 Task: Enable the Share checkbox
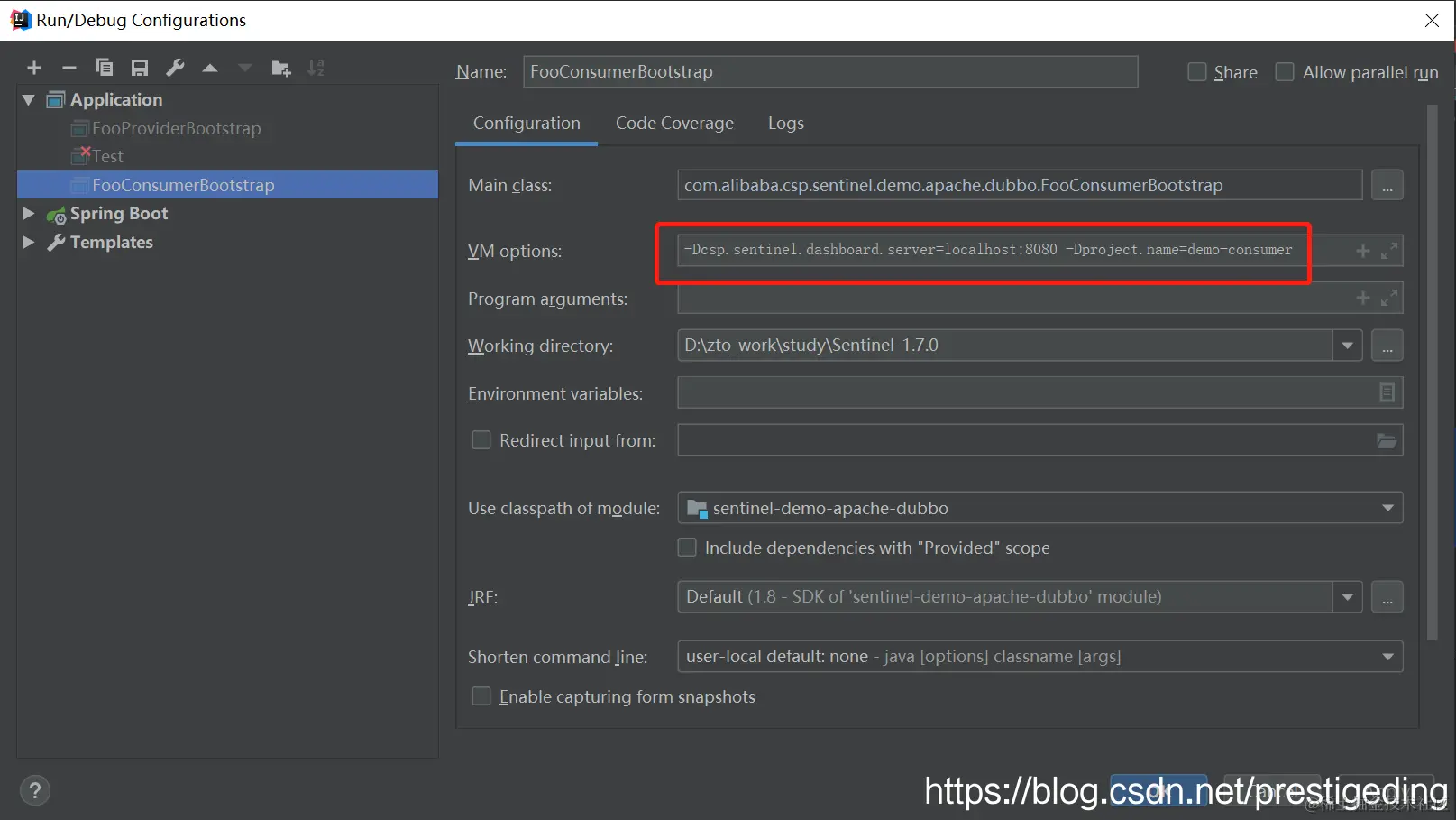1197,71
